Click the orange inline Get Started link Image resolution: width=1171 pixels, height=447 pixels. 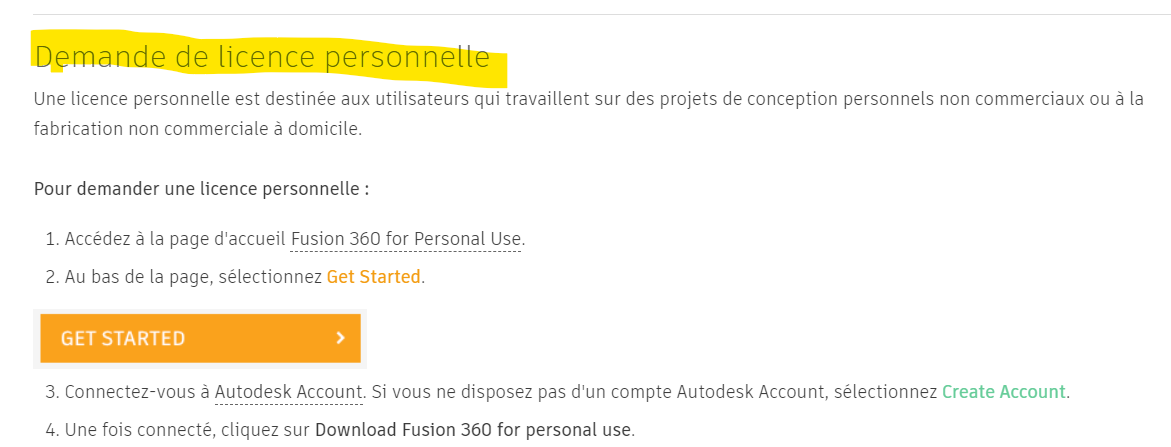[373, 277]
